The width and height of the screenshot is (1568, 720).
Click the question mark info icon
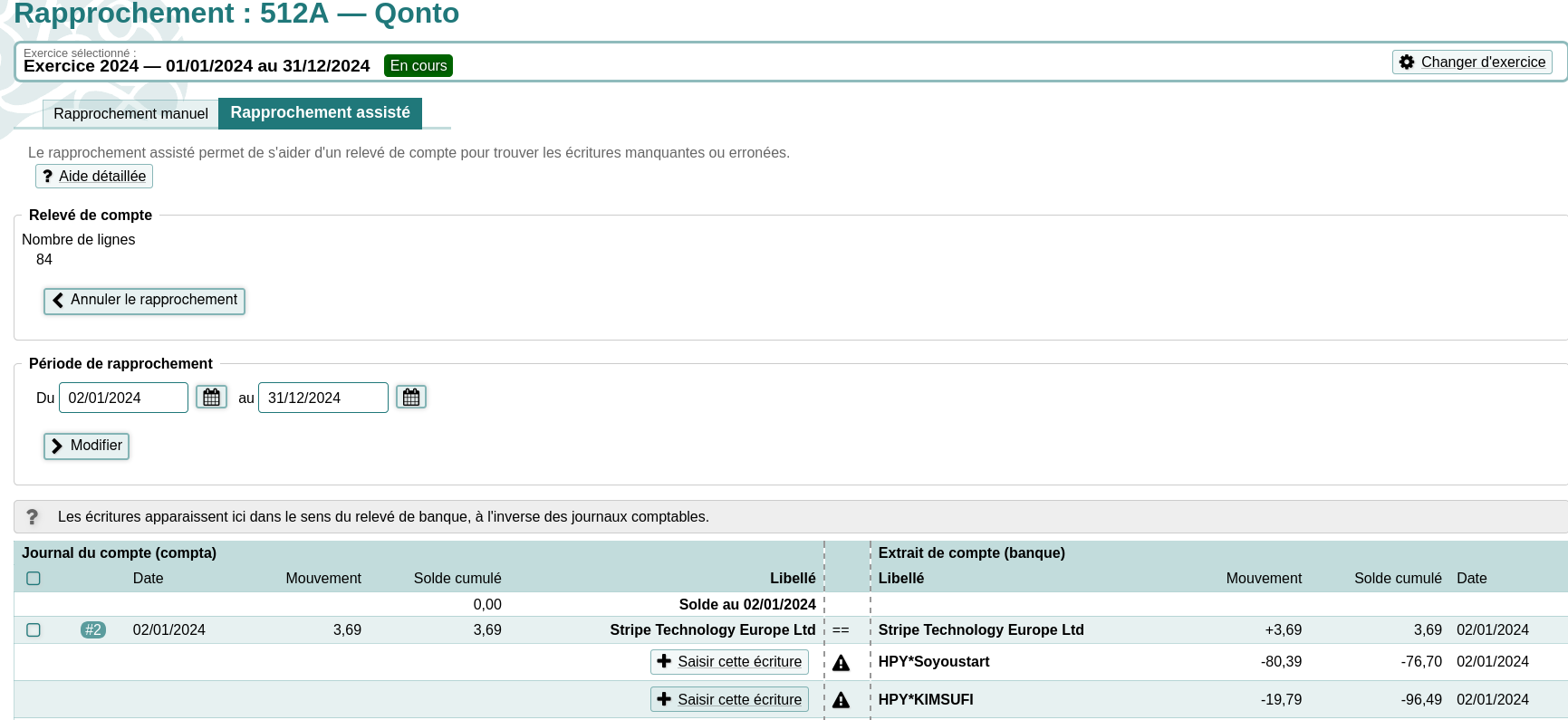[x=33, y=517]
